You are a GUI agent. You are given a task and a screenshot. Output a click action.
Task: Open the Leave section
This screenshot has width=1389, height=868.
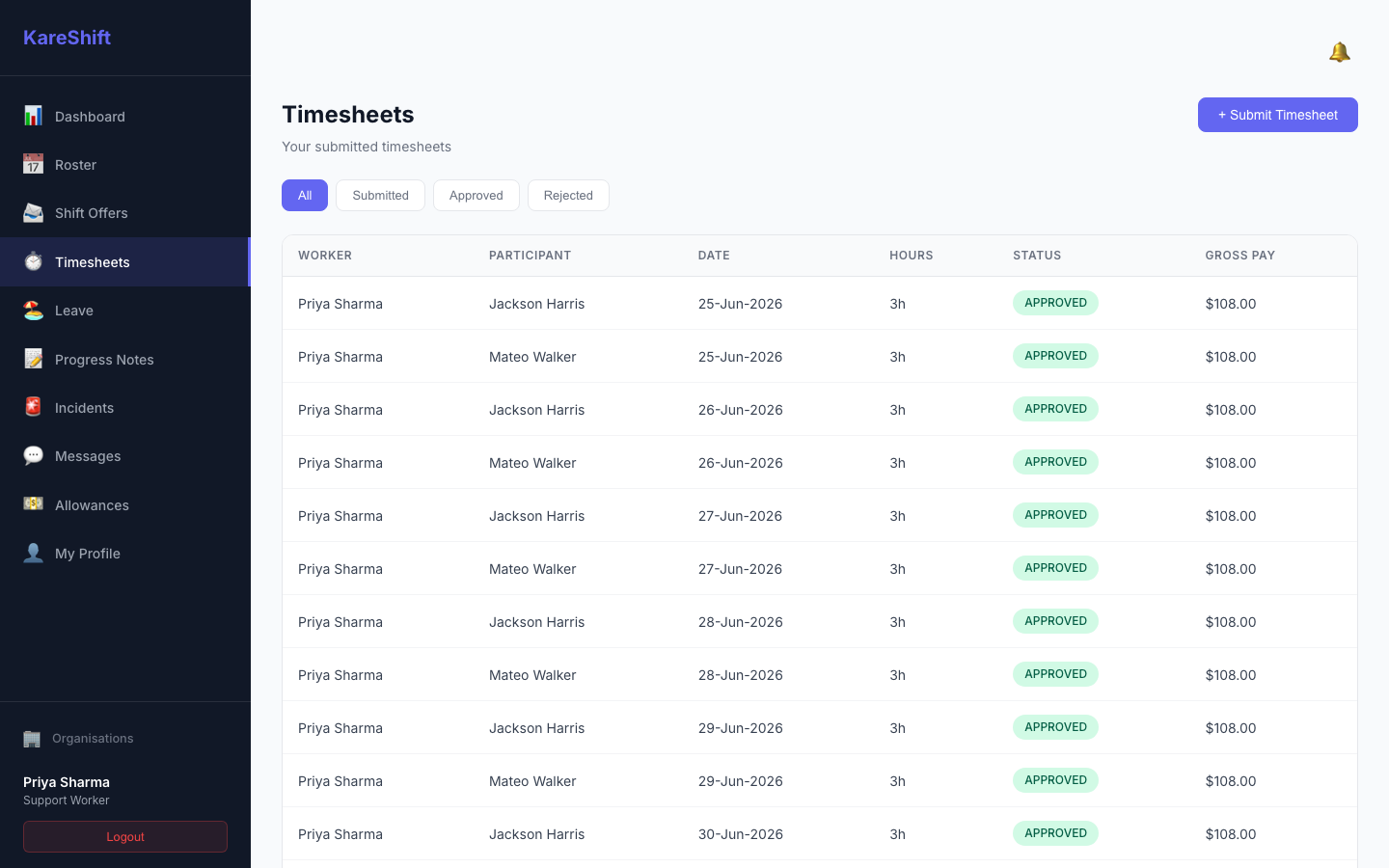124,310
